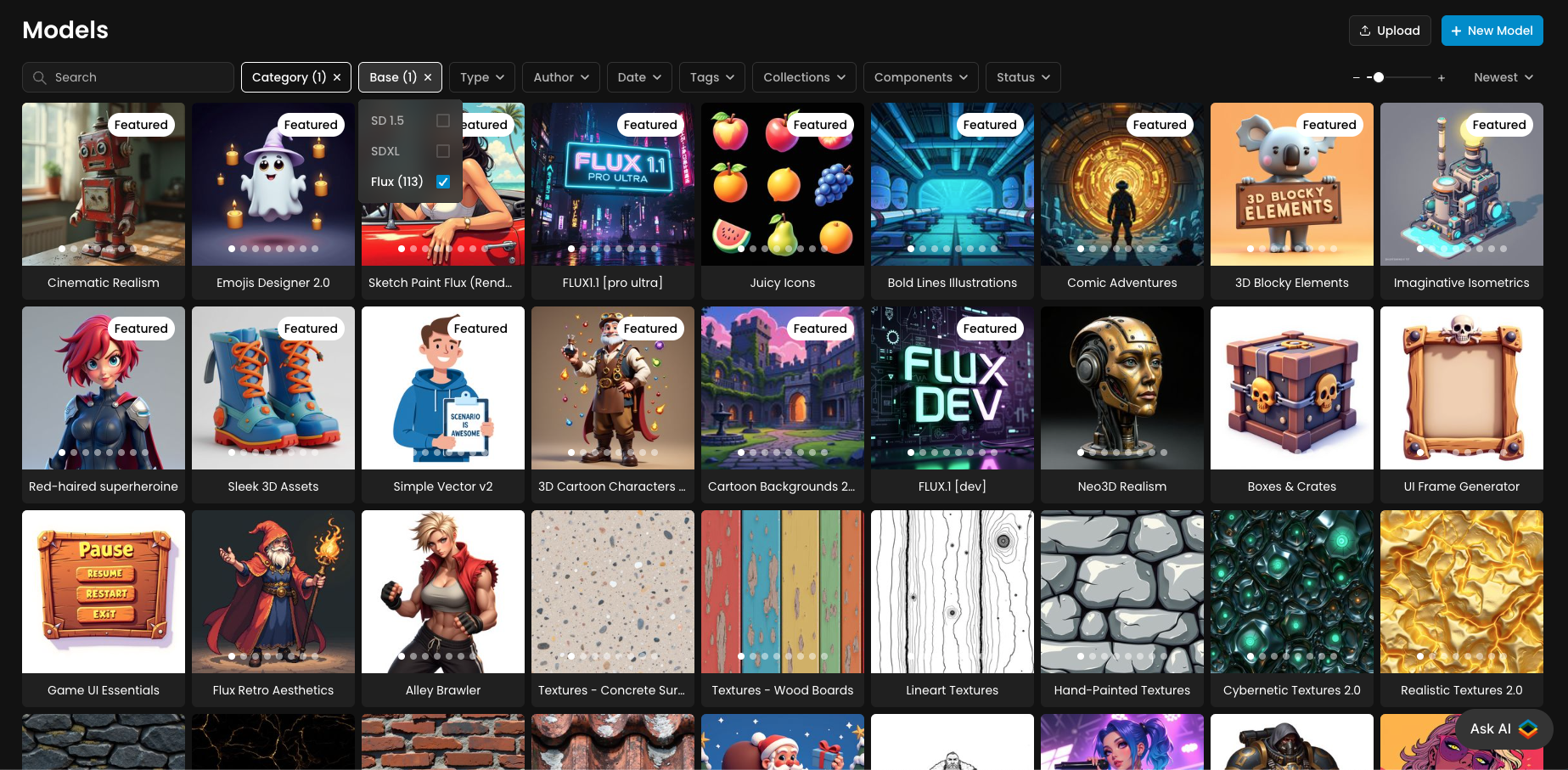Click the plus icon to enlarge thumbnails

click(1441, 77)
